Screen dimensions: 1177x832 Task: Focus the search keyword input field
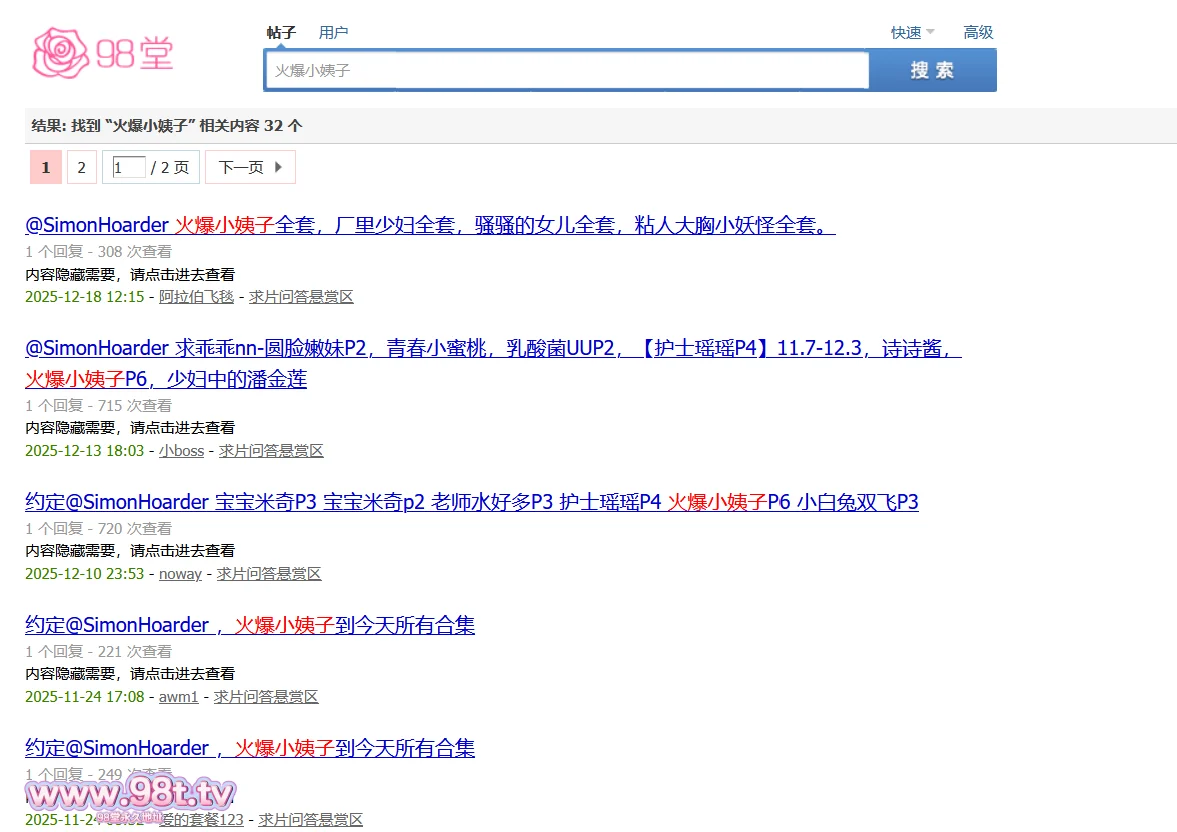[566, 71]
